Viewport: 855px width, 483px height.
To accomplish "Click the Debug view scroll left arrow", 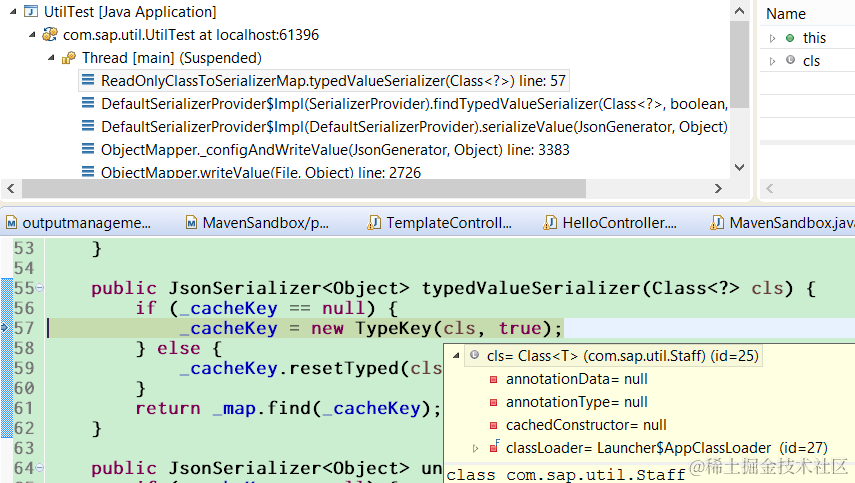I will coord(10,189).
